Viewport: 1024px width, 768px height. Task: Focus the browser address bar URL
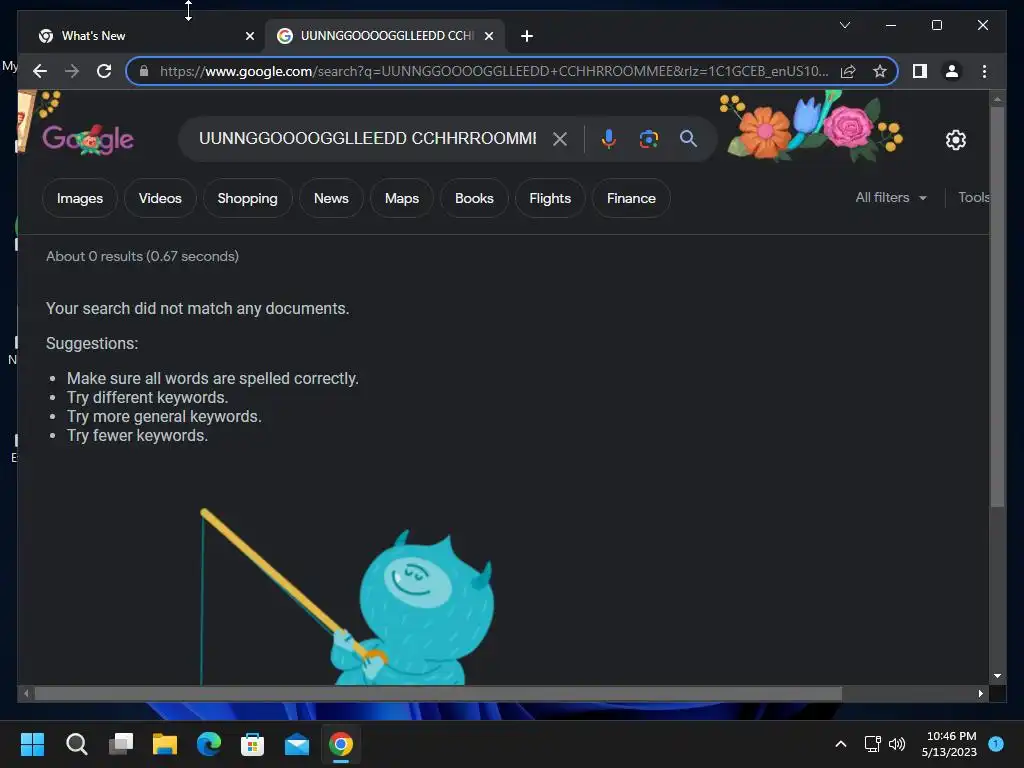click(x=494, y=71)
